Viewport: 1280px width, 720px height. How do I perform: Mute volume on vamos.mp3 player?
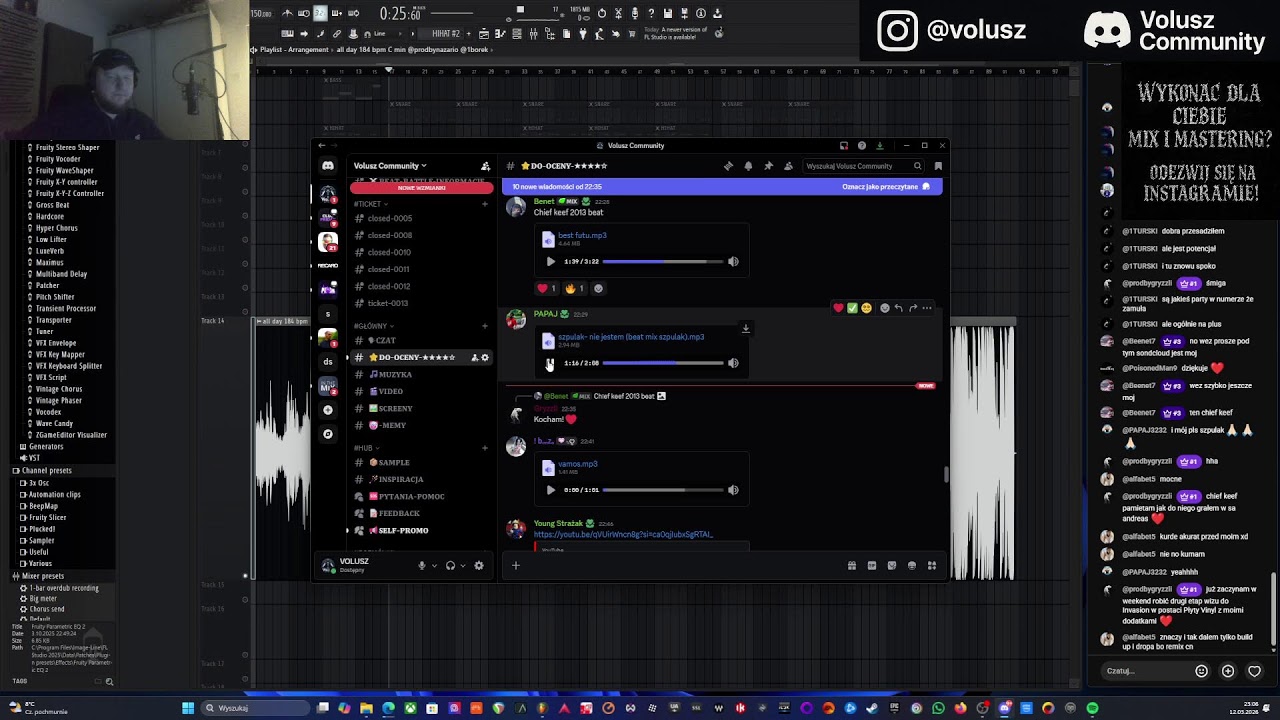click(x=733, y=490)
